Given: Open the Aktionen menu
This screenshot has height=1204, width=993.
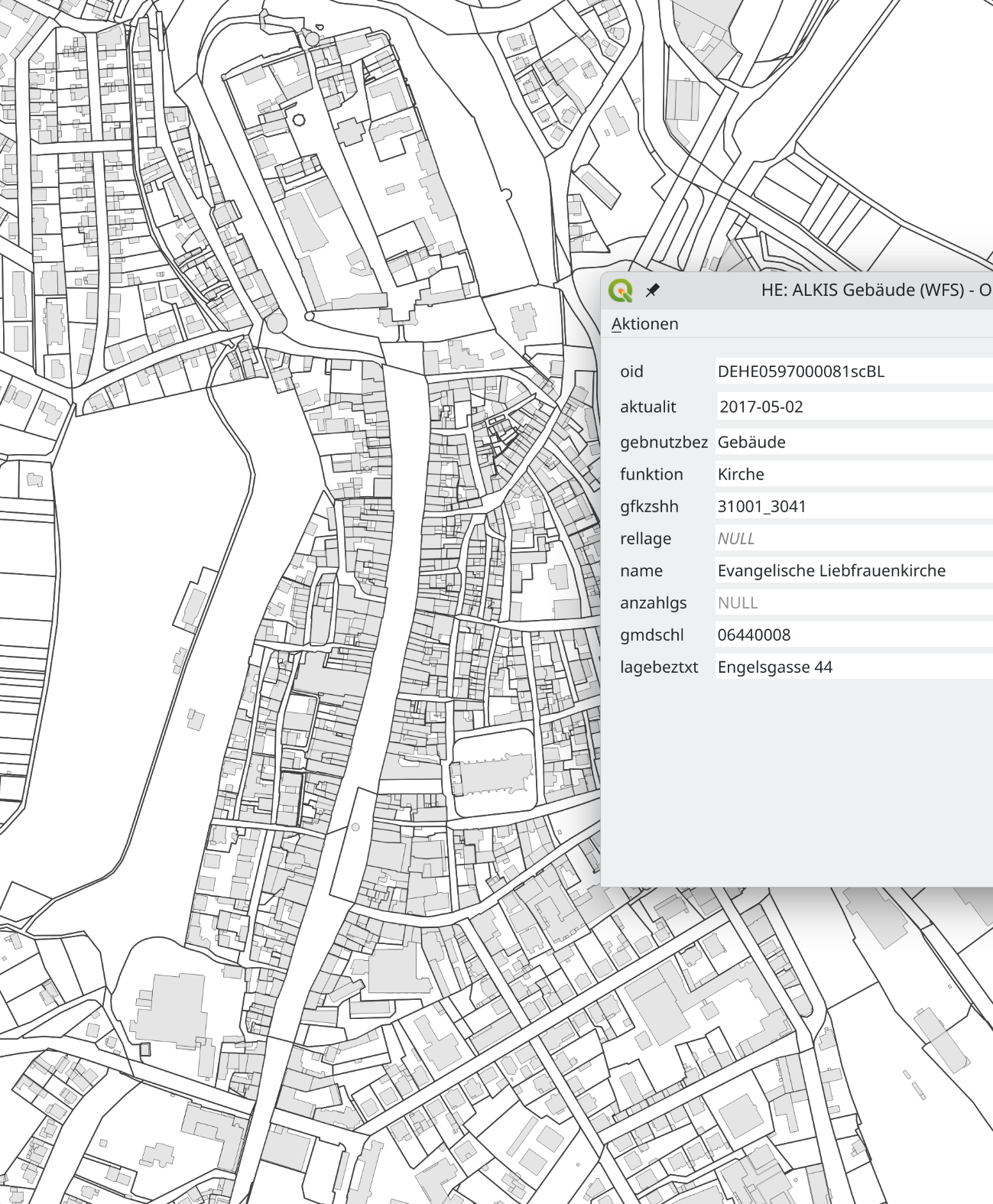Looking at the screenshot, I should point(644,324).
